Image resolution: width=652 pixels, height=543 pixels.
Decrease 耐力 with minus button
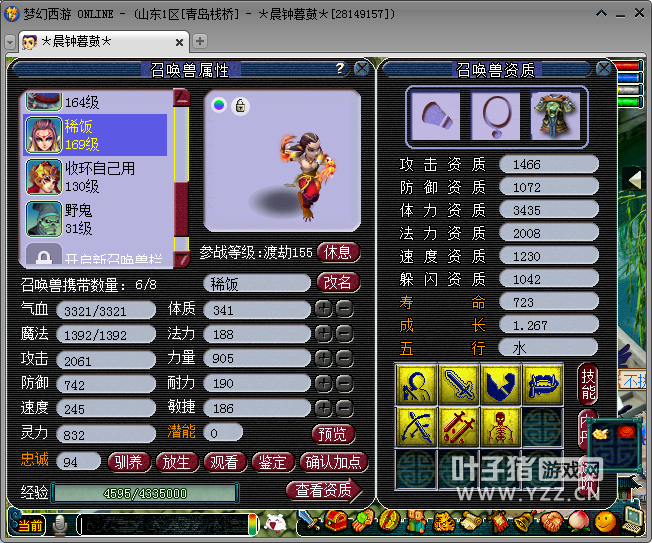coord(345,383)
